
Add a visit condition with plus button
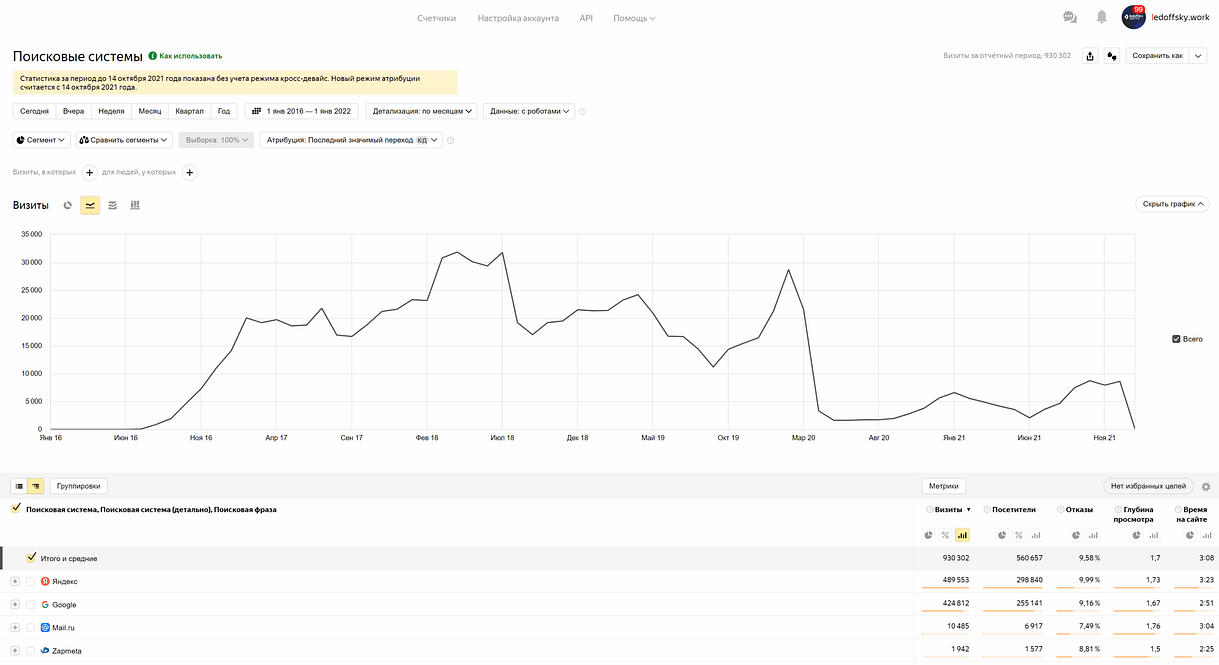[89, 172]
